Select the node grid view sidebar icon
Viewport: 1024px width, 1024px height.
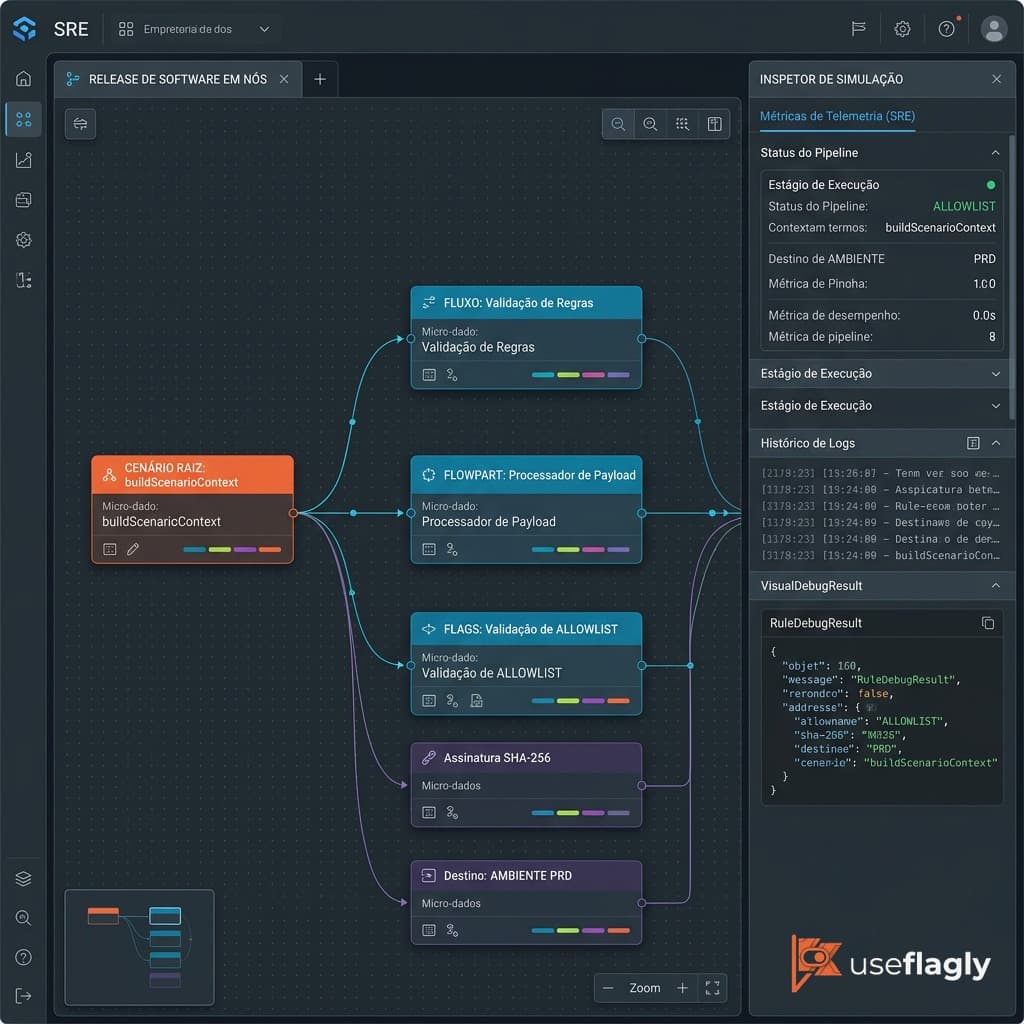point(24,120)
